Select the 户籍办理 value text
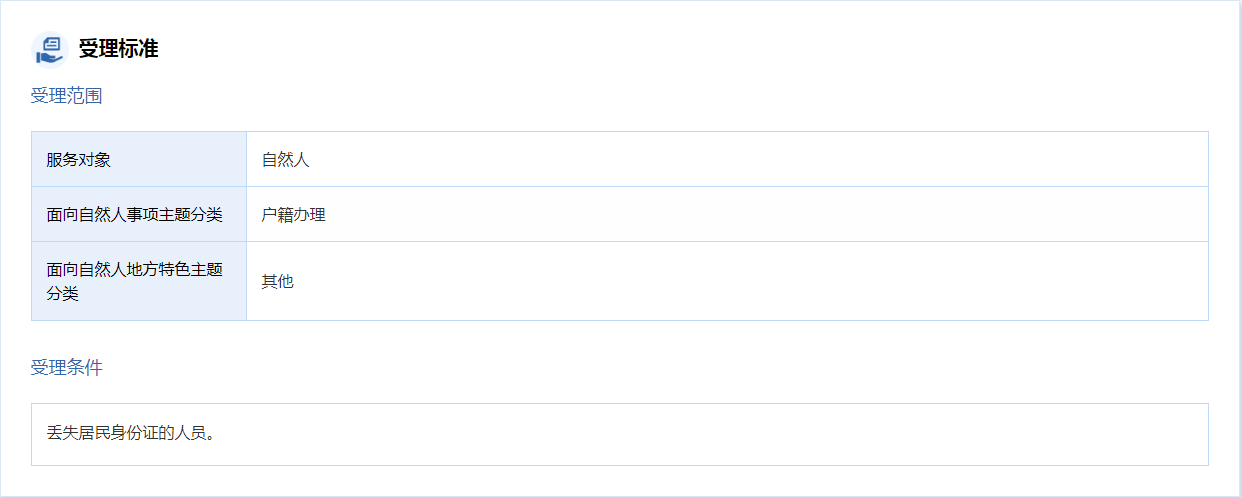 pyautogui.click(x=294, y=214)
